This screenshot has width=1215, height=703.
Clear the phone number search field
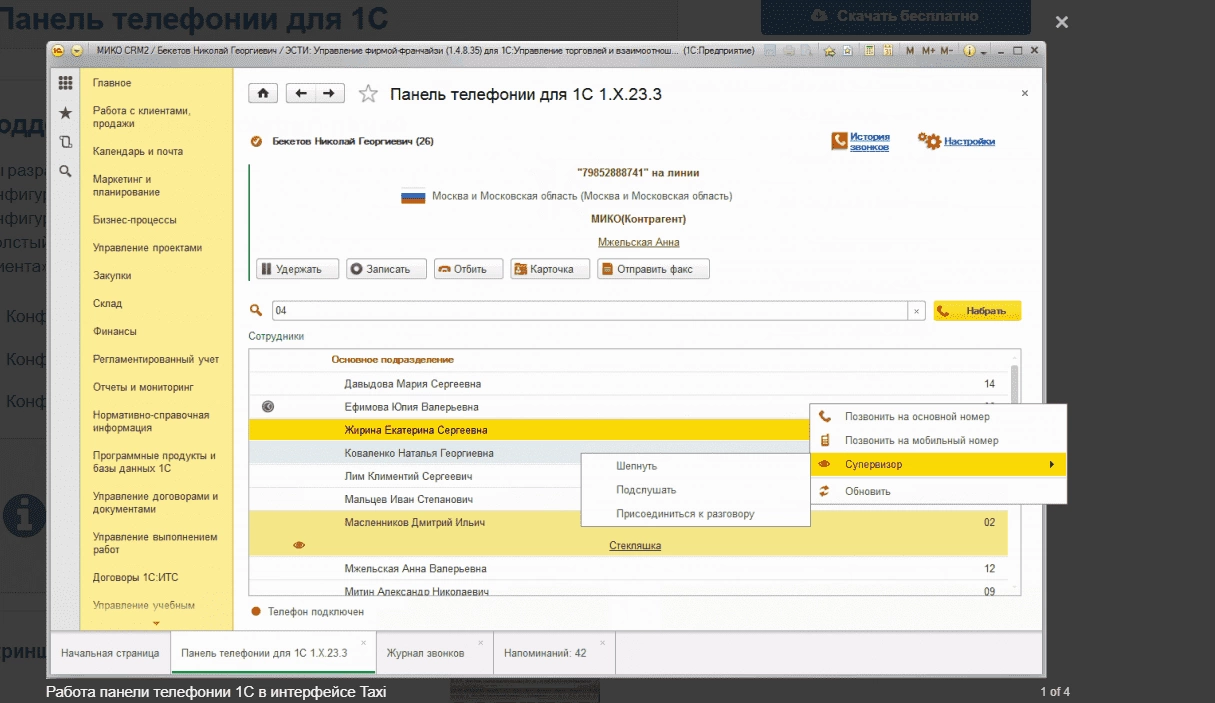[x=917, y=311]
